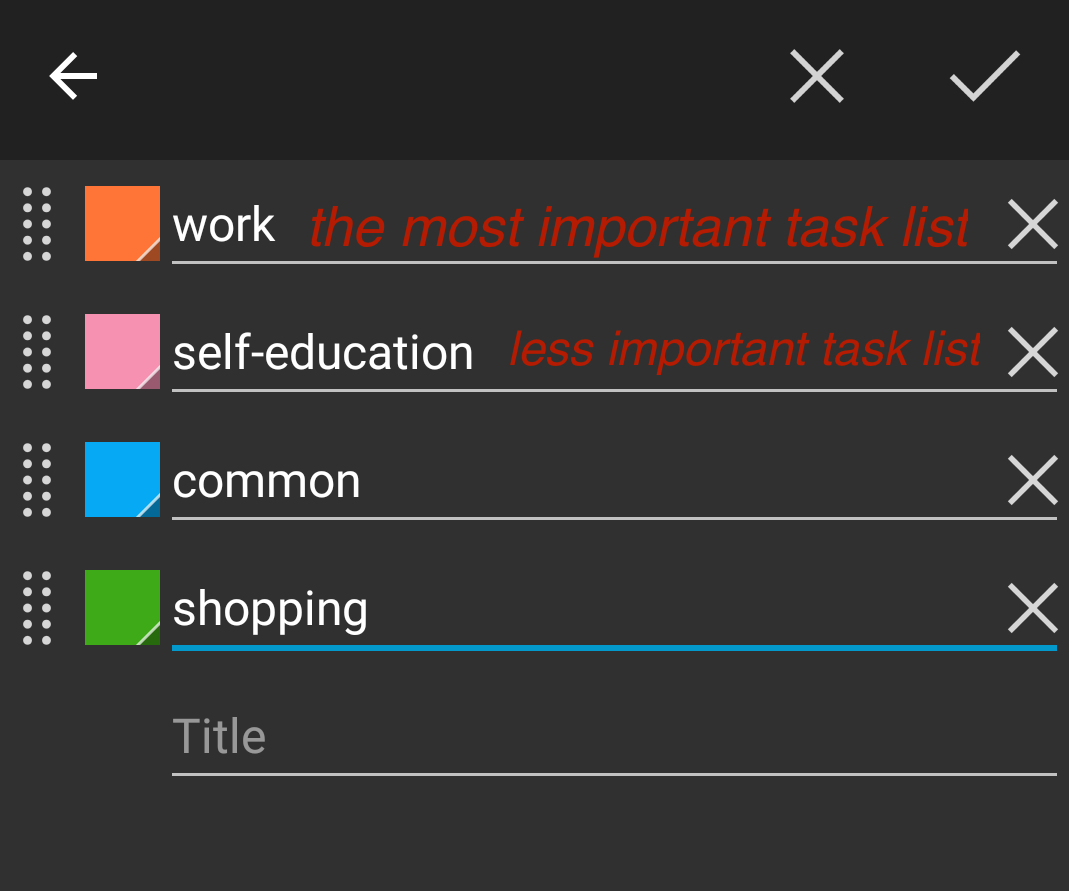This screenshot has width=1069, height=891.
Task: Discard changes with the top X icon
Action: (817, 77)
